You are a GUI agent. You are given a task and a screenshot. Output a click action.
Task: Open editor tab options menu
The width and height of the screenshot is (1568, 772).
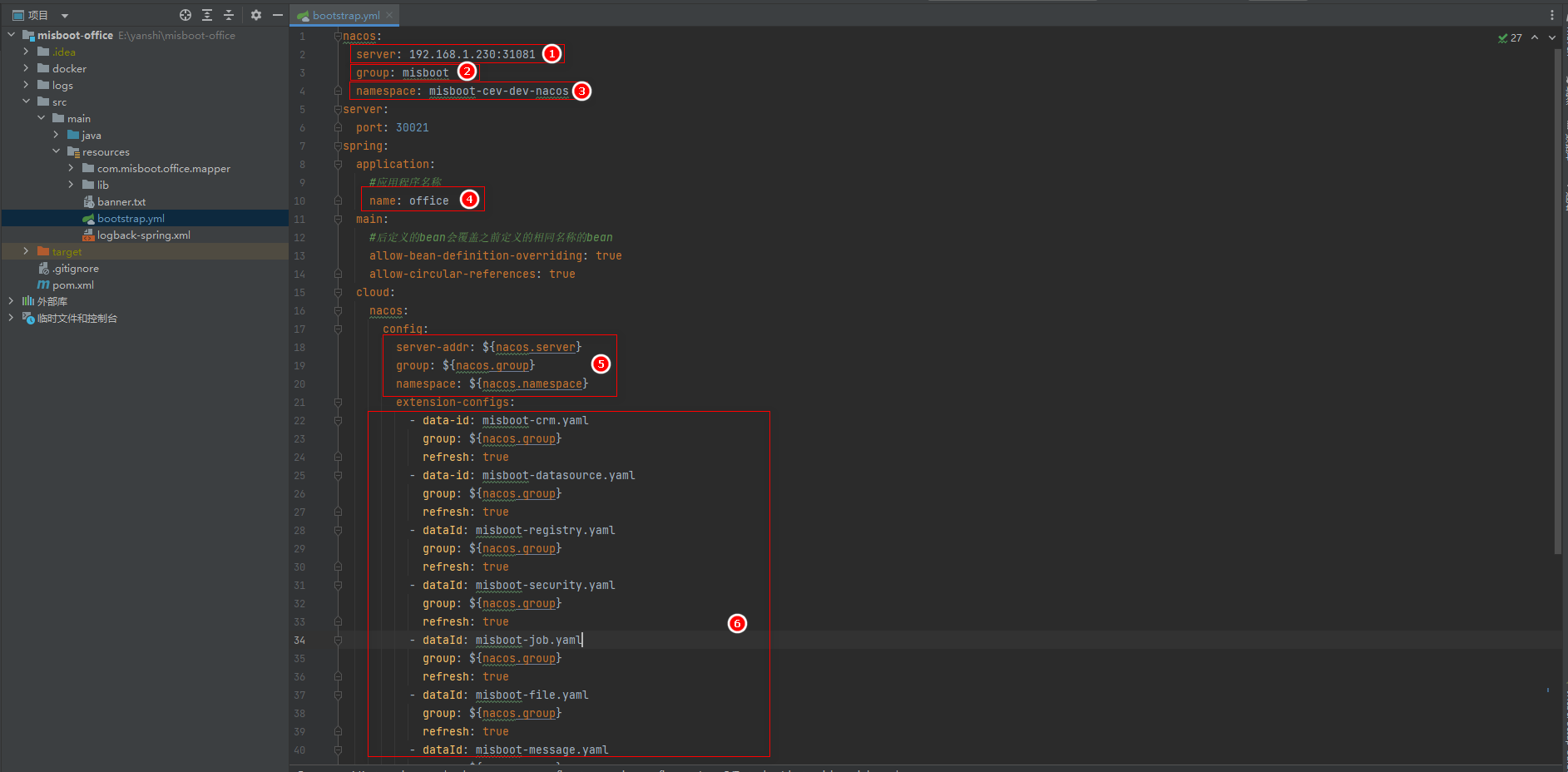pos(1552,15)
